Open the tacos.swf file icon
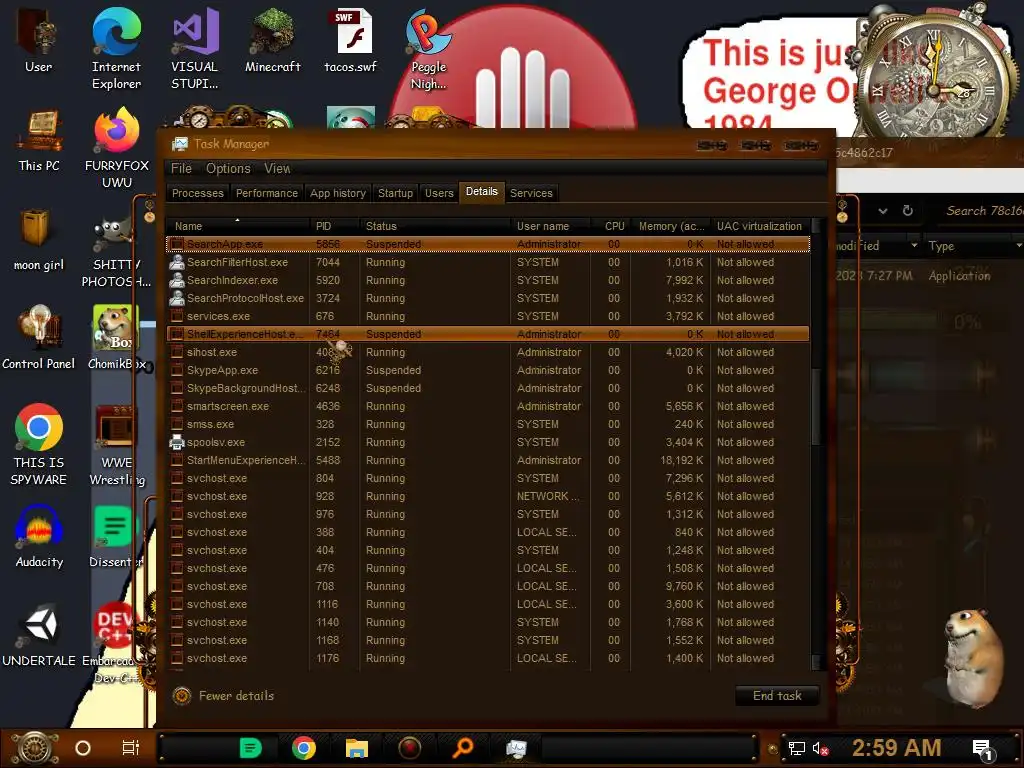1024x768 pixels. click(351, 40)
